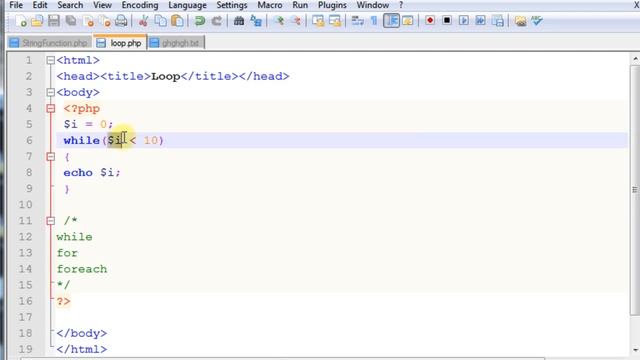The height and width of the screenshot is (360, 640).
Task: Click the folder plugin icon near spell-check
Action: pos(520,21)
